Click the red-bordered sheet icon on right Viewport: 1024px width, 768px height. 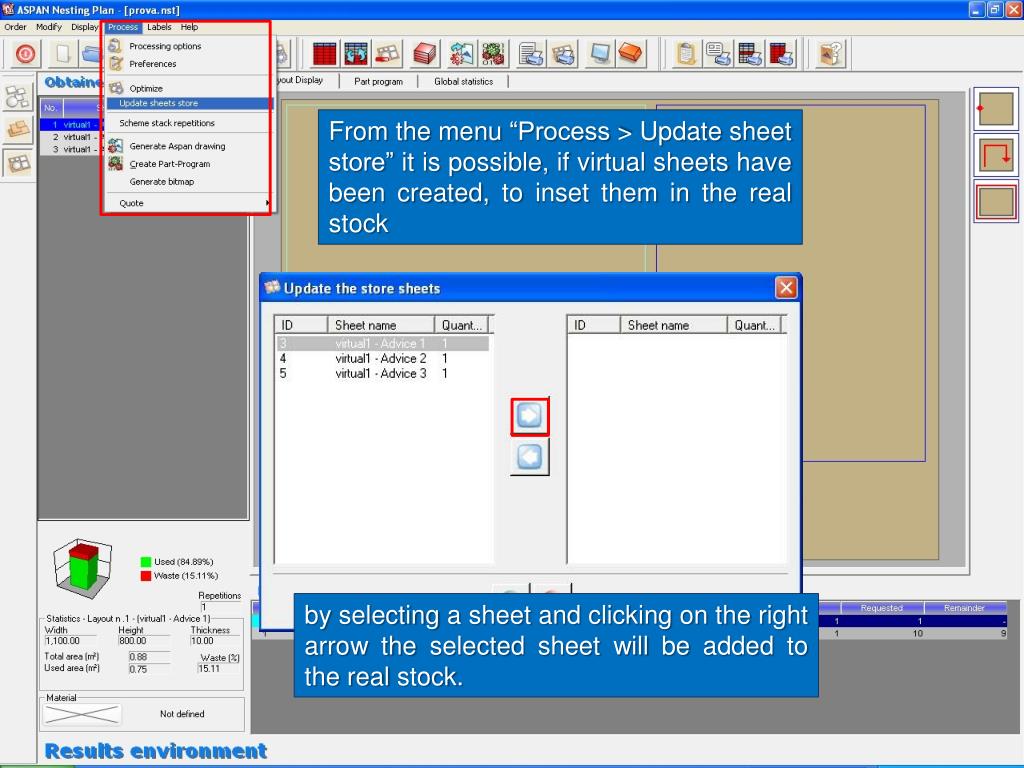(996, 202)
